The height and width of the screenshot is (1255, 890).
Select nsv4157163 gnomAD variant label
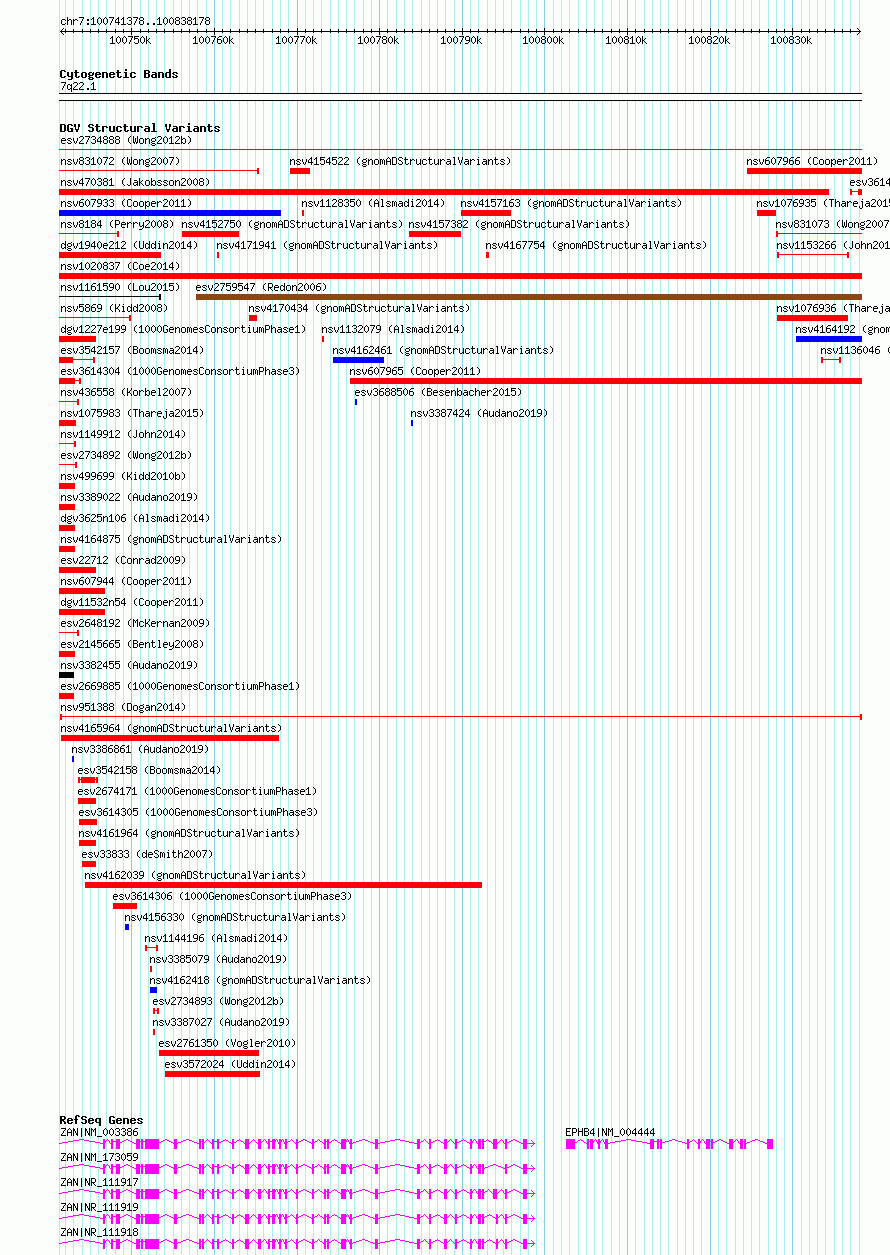(x=571, y=204)
